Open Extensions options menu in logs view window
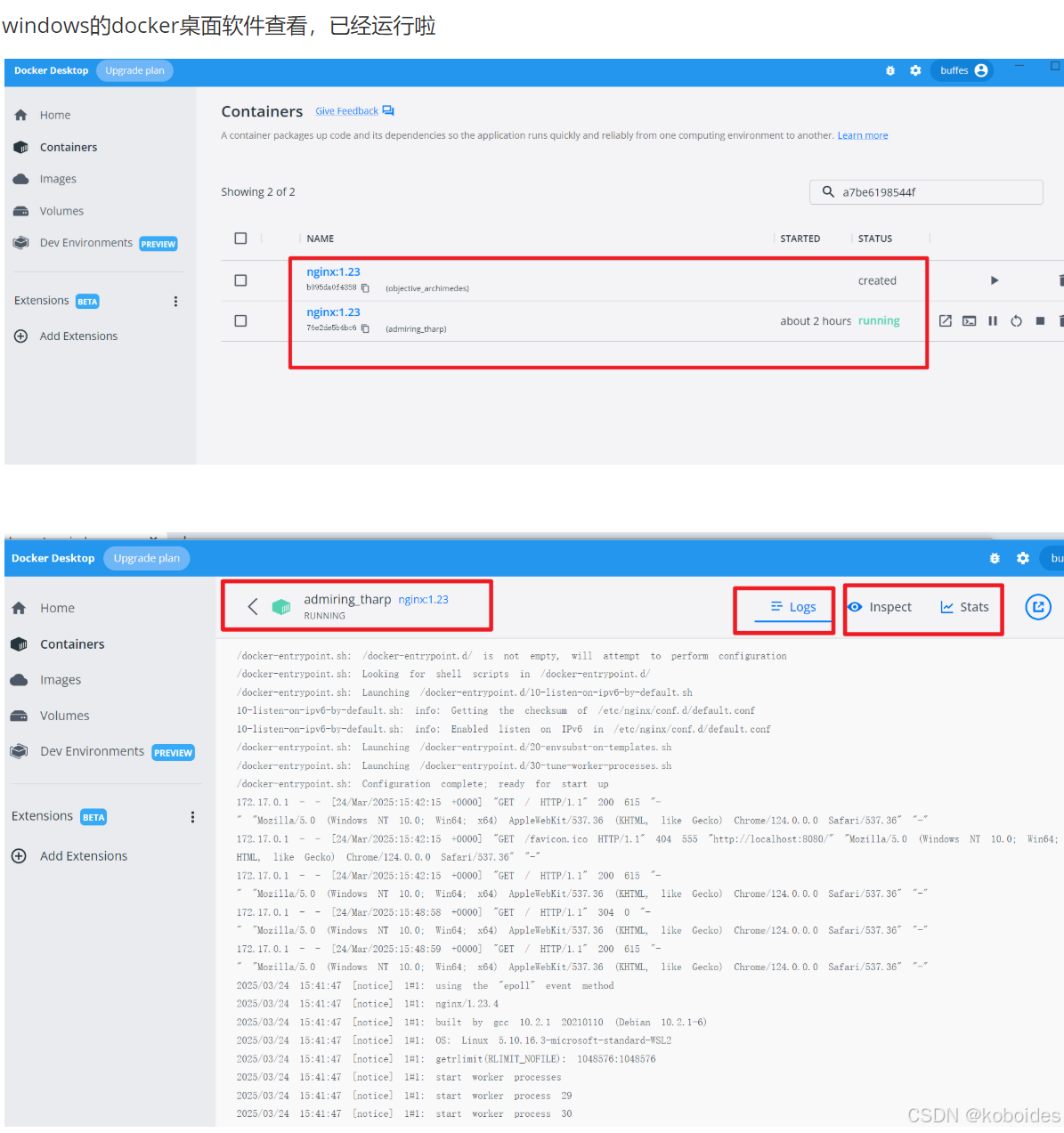The width and height of the screenshot is (1064, 1133). 192,817
